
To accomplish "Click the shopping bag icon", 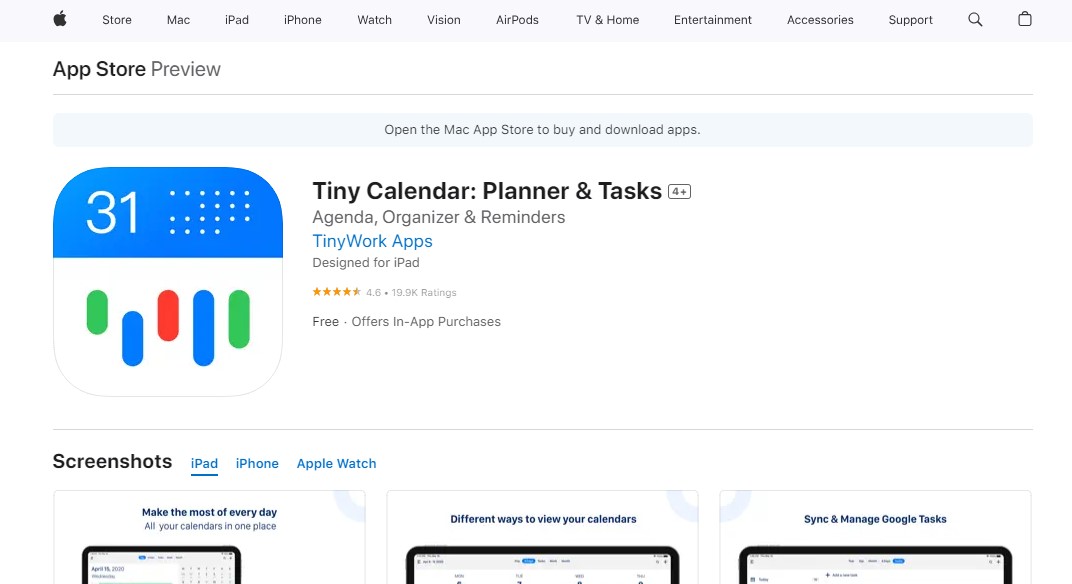I will [x=1024, y=19].
